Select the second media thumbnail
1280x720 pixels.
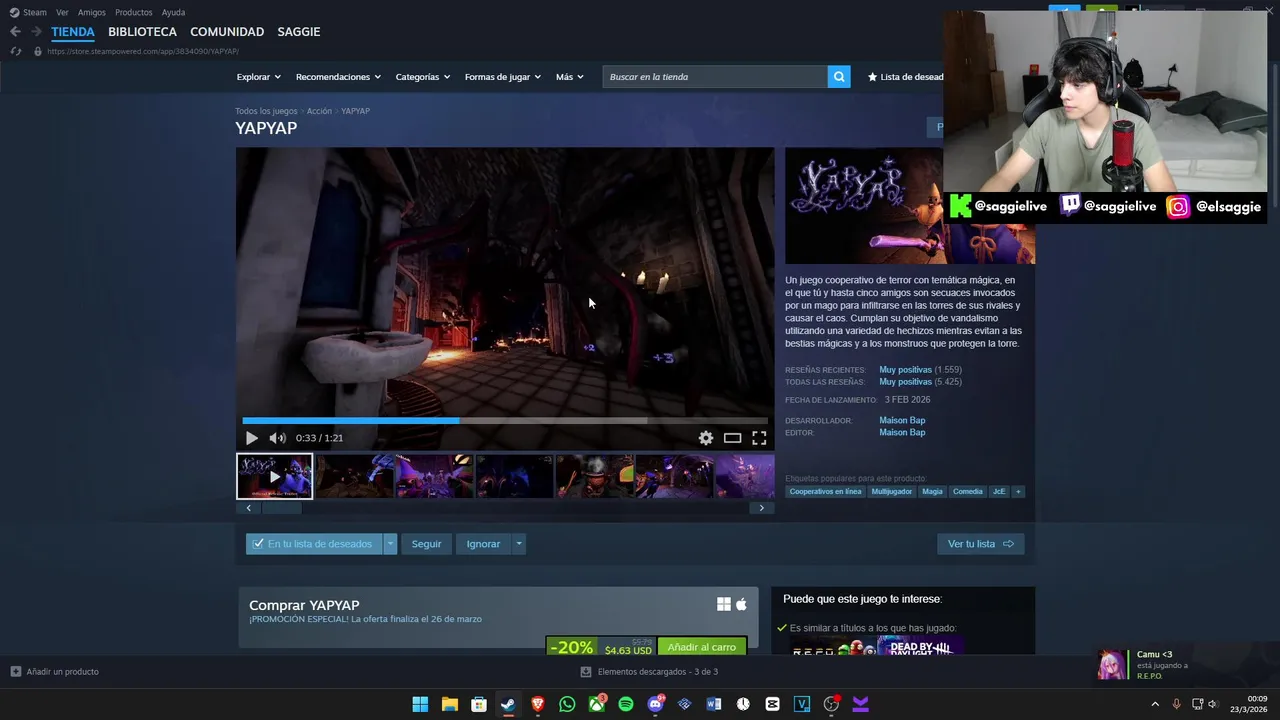click(355, 476)
